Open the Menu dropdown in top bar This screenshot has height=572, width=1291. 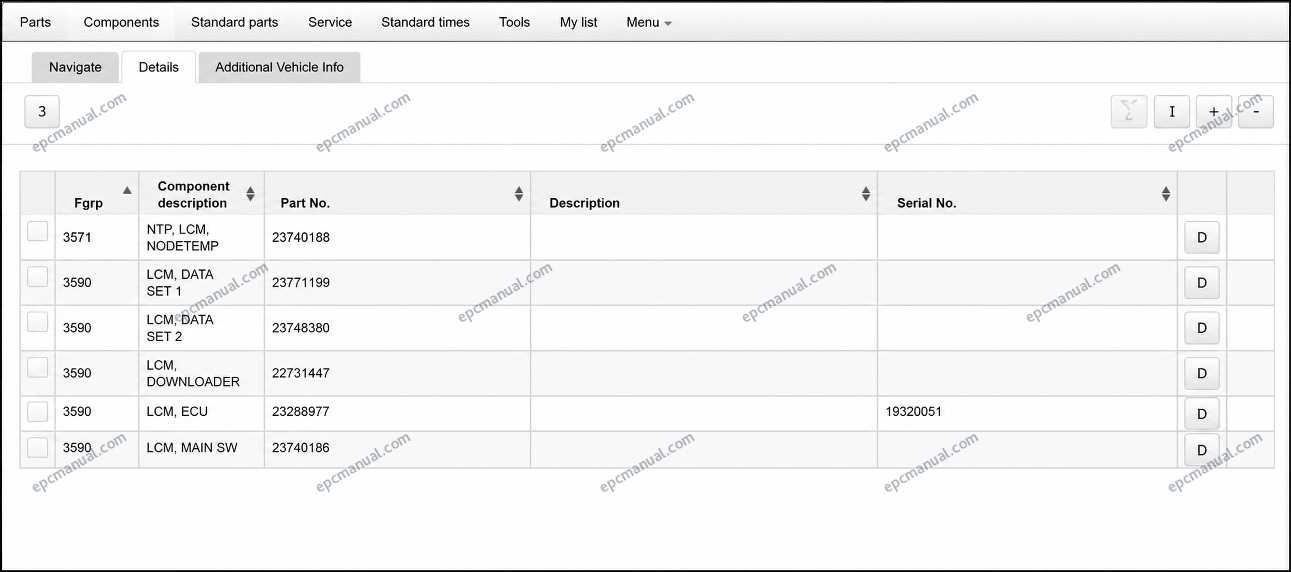[x=648, y=22]
